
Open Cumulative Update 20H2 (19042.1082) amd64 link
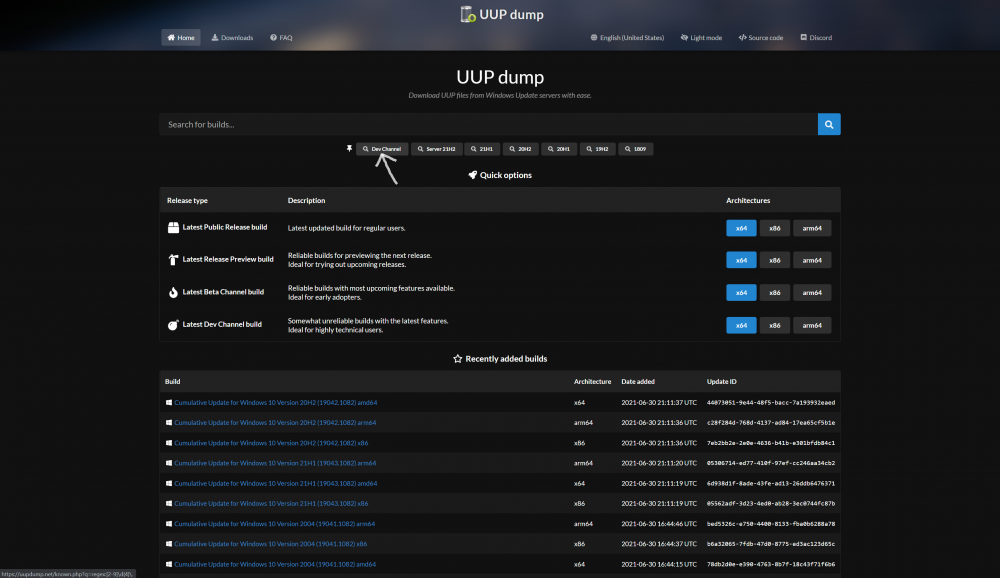[x=276, y=403]
